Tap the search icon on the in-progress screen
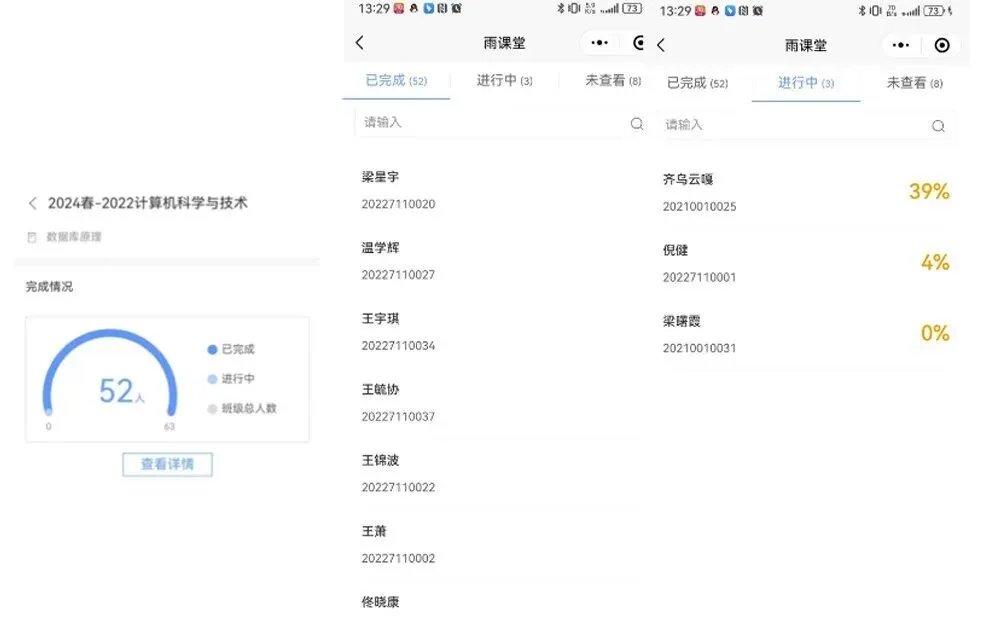This screenshot has width=1004, height=619. click(938, 126)
